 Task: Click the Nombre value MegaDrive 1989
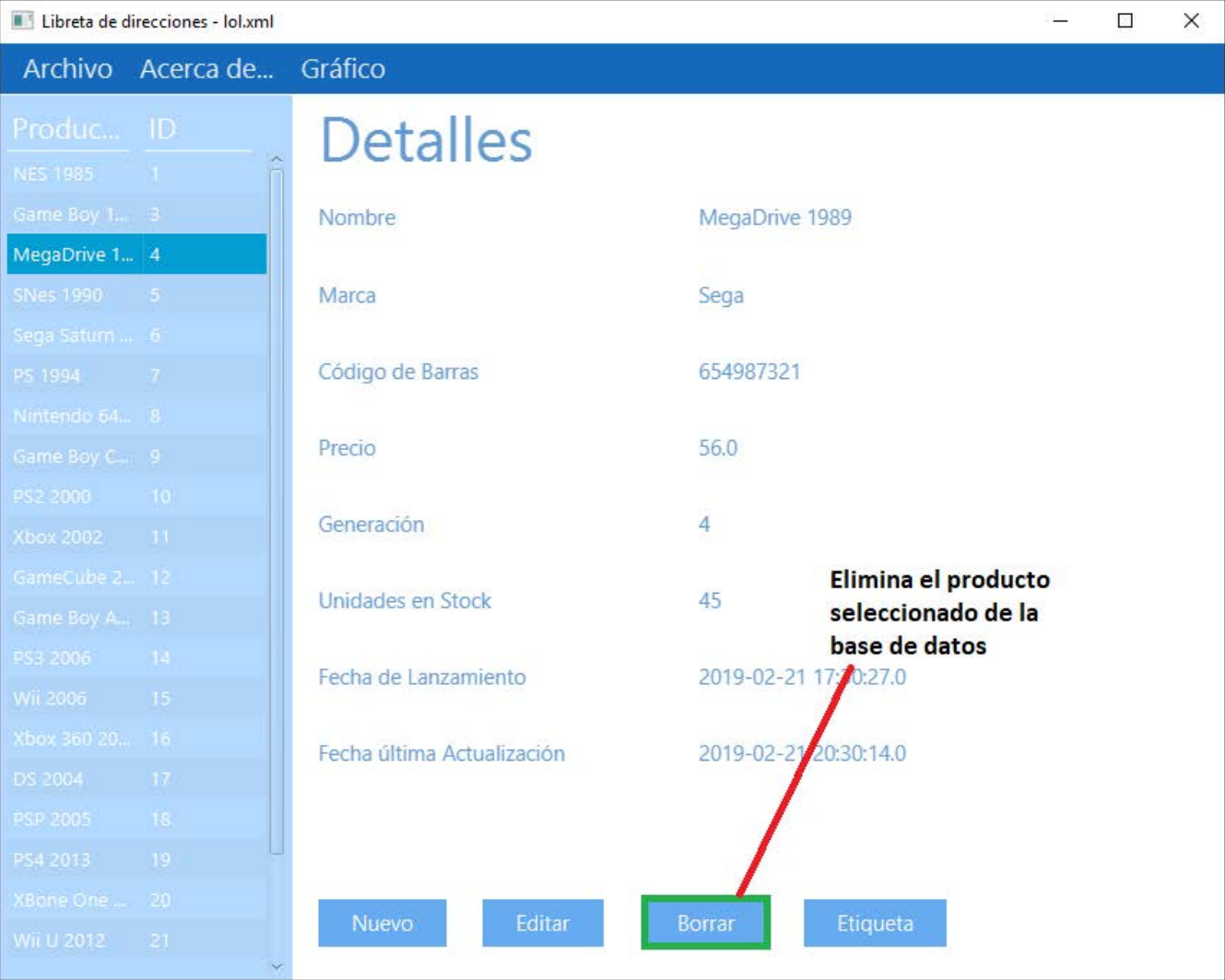pyautogui.click(x=775, y=218)
